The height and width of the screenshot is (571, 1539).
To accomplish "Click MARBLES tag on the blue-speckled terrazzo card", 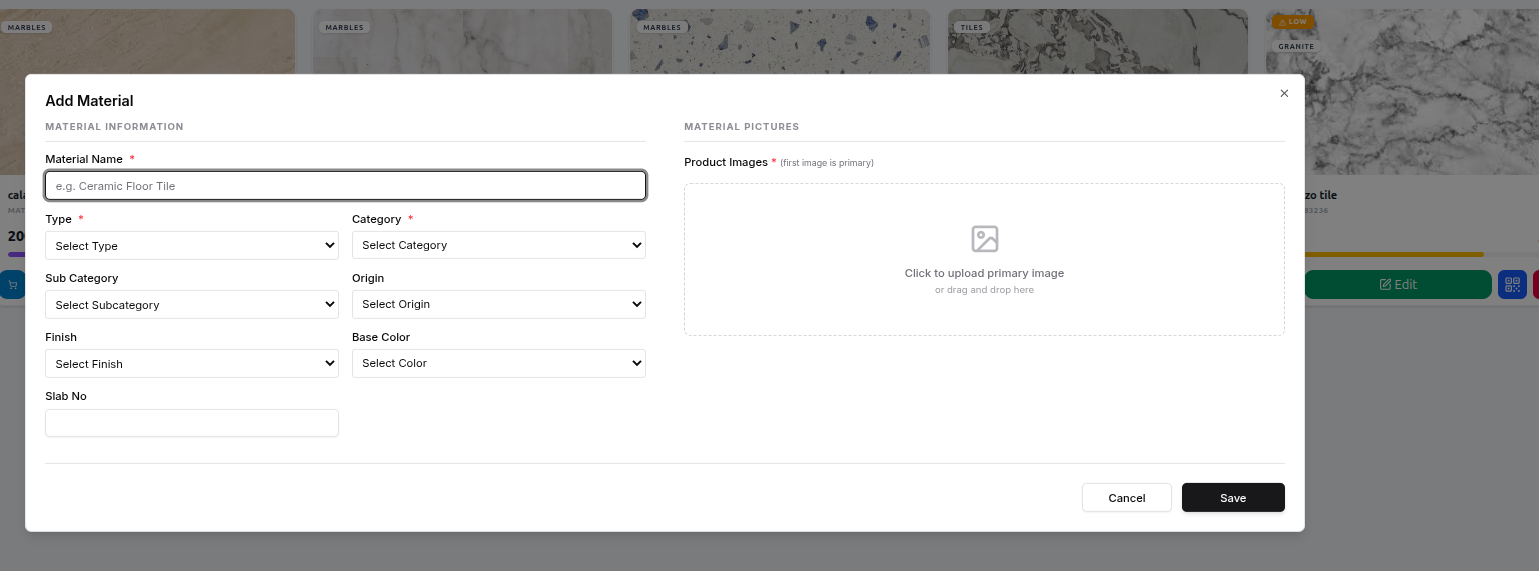I will [661, 27].
